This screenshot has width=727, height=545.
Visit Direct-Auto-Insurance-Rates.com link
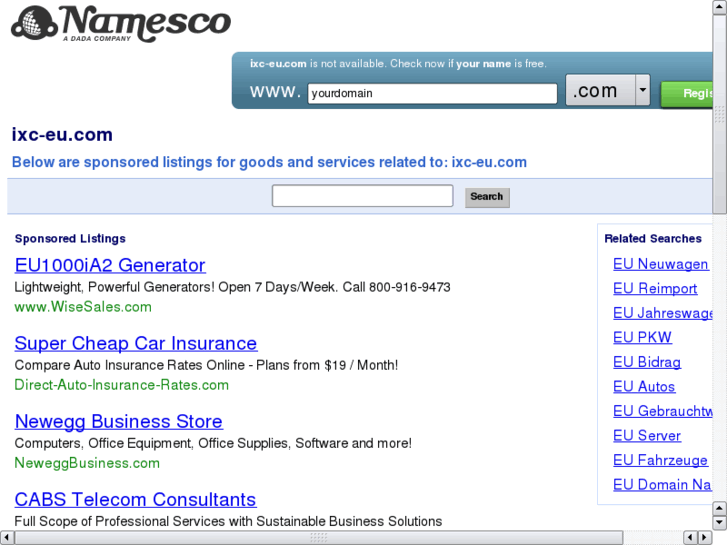coord(121,385)
